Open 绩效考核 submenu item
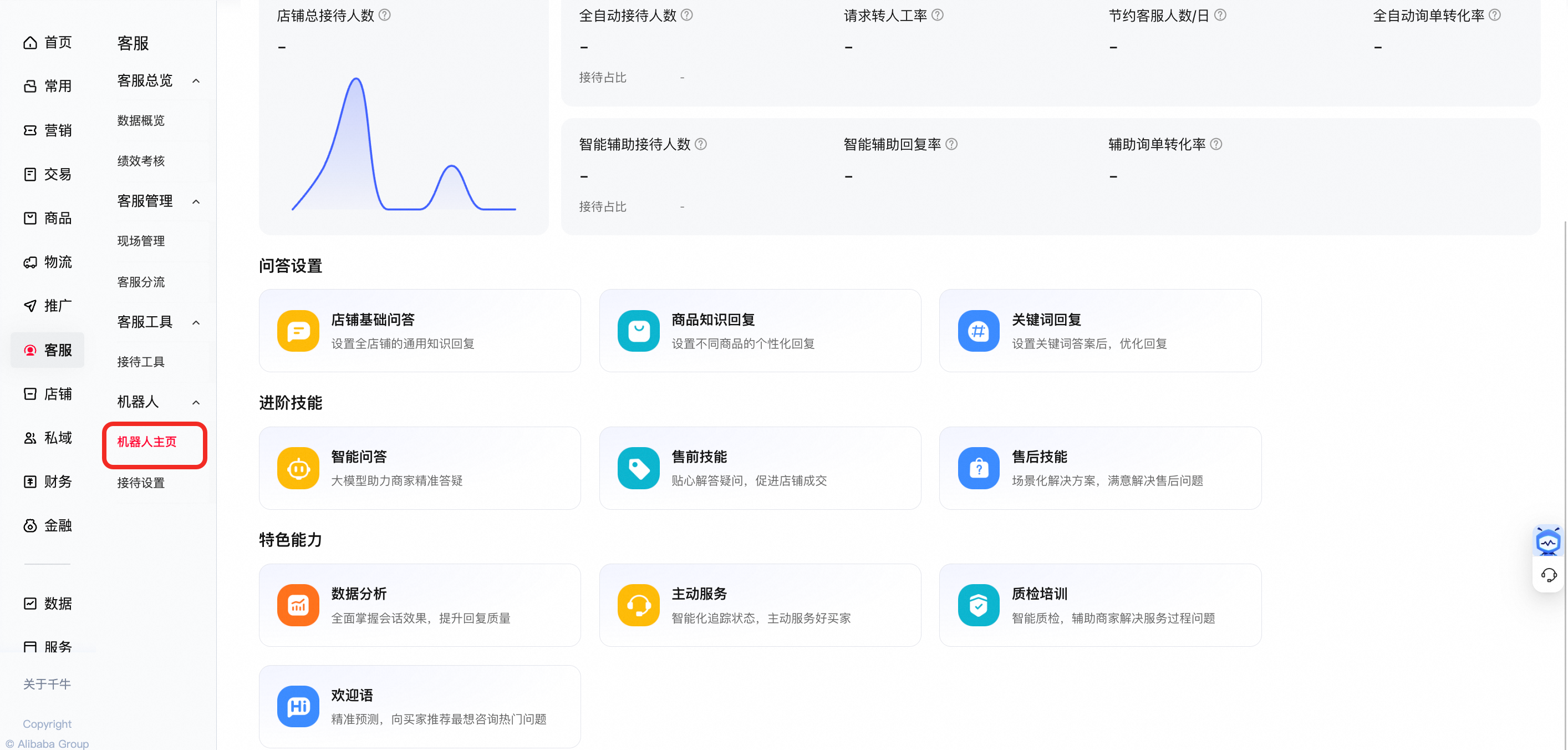The height and width of the screenshot is (750, 1568). (x=141, y=161)
